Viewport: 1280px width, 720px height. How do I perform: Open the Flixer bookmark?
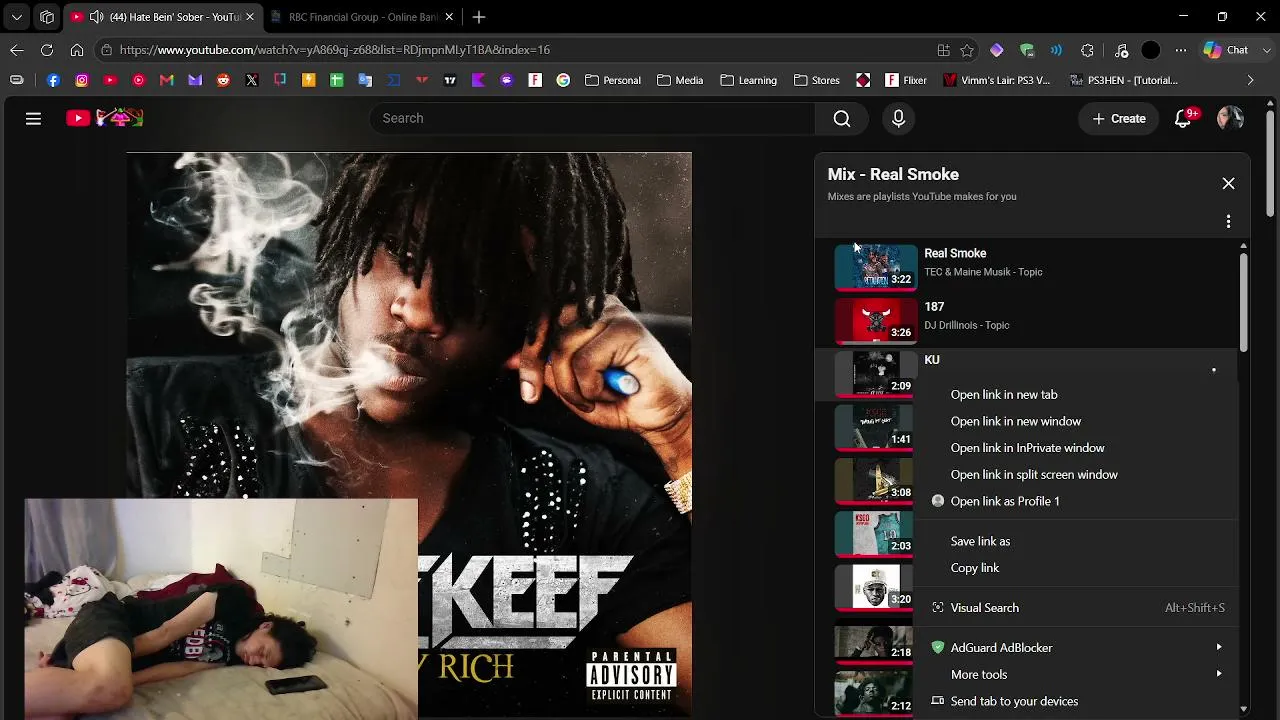point(906,80)
